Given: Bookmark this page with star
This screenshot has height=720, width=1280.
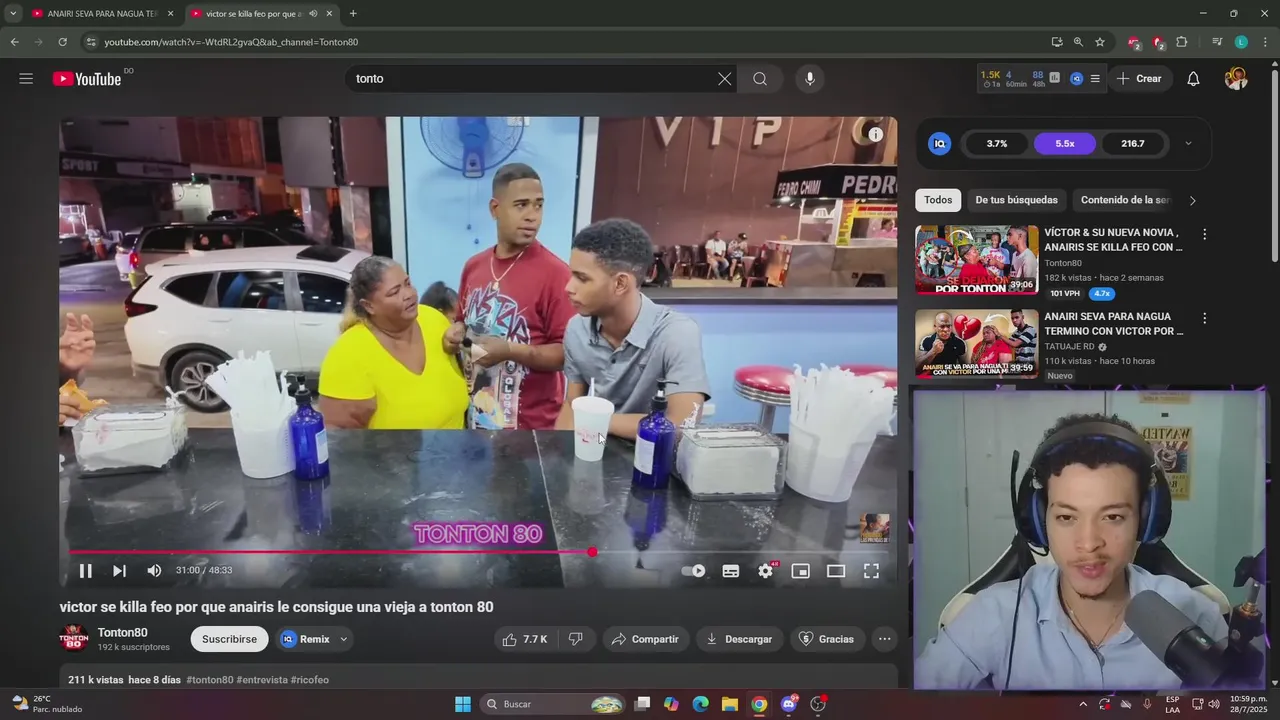Looking at the screenshot, I should (x=1100, y=42).
